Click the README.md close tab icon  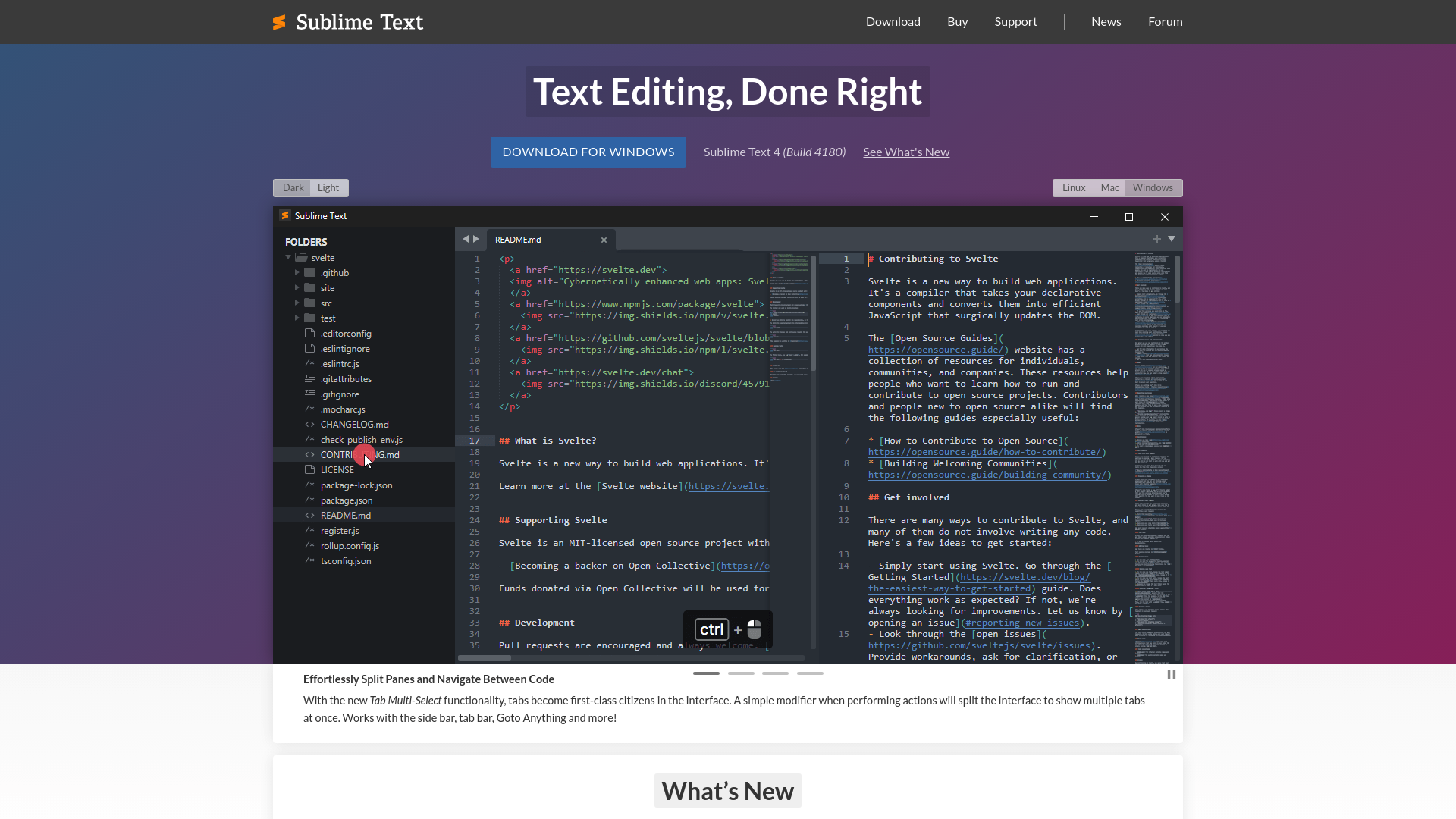[x=604, y=239]
